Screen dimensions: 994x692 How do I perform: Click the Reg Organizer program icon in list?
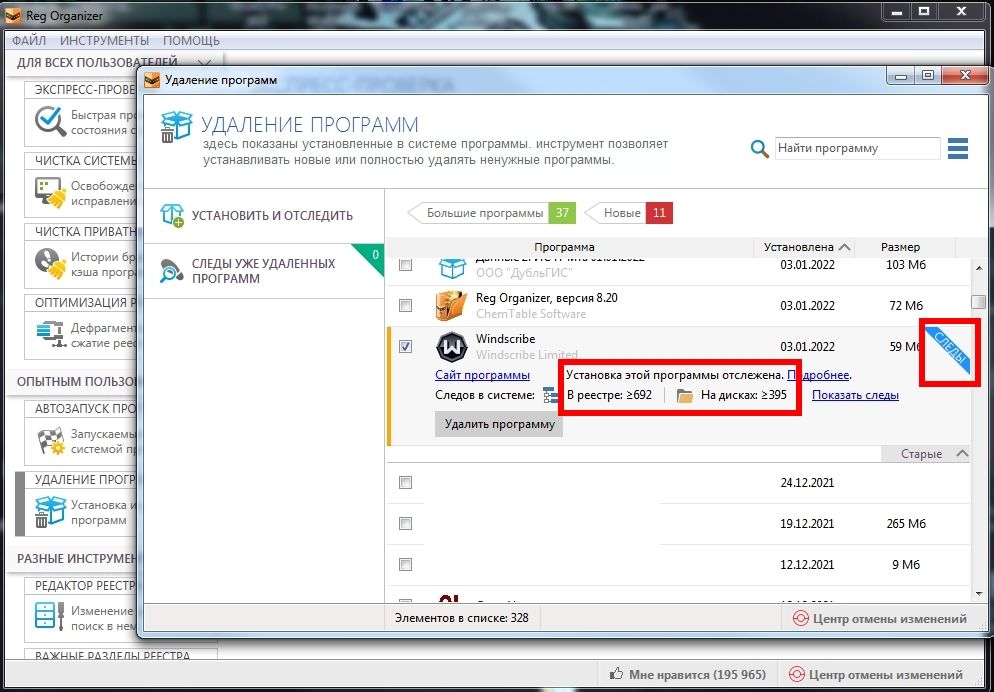(452, 305)
